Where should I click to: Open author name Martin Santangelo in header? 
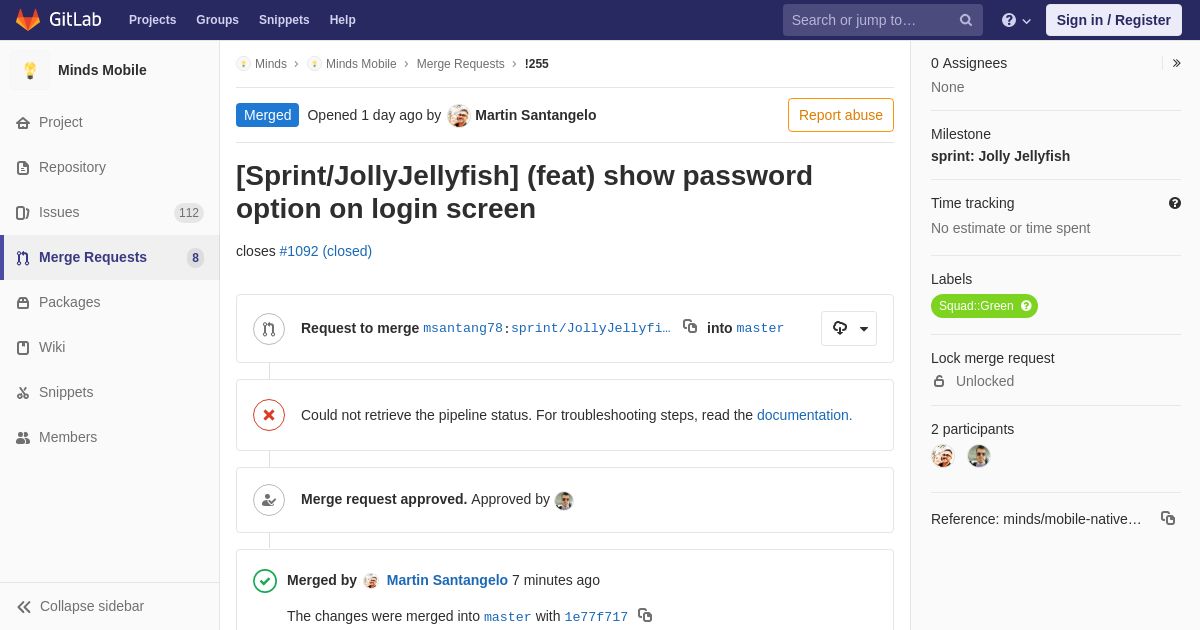536,115
